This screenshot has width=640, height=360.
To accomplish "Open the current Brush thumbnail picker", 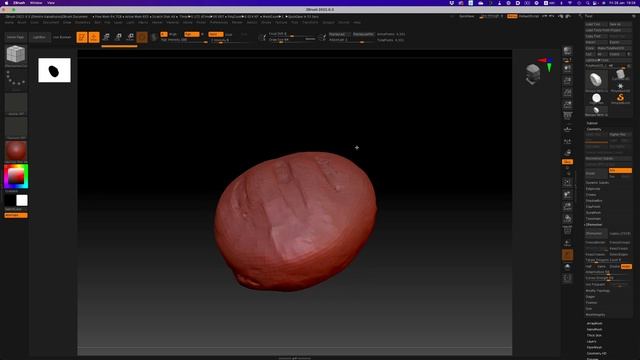I will pos(16,56).
